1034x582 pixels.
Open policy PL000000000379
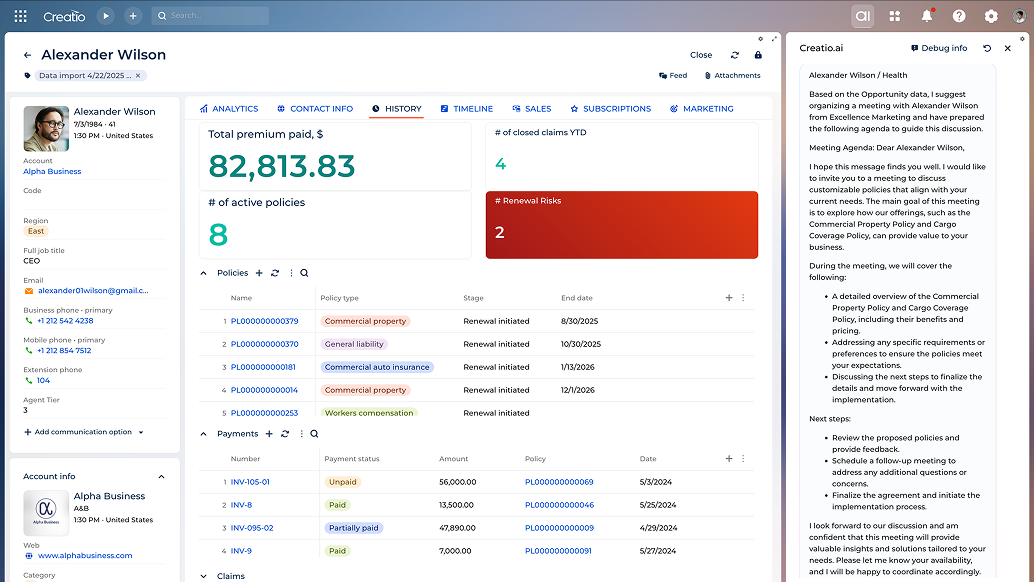pos(264,321)
